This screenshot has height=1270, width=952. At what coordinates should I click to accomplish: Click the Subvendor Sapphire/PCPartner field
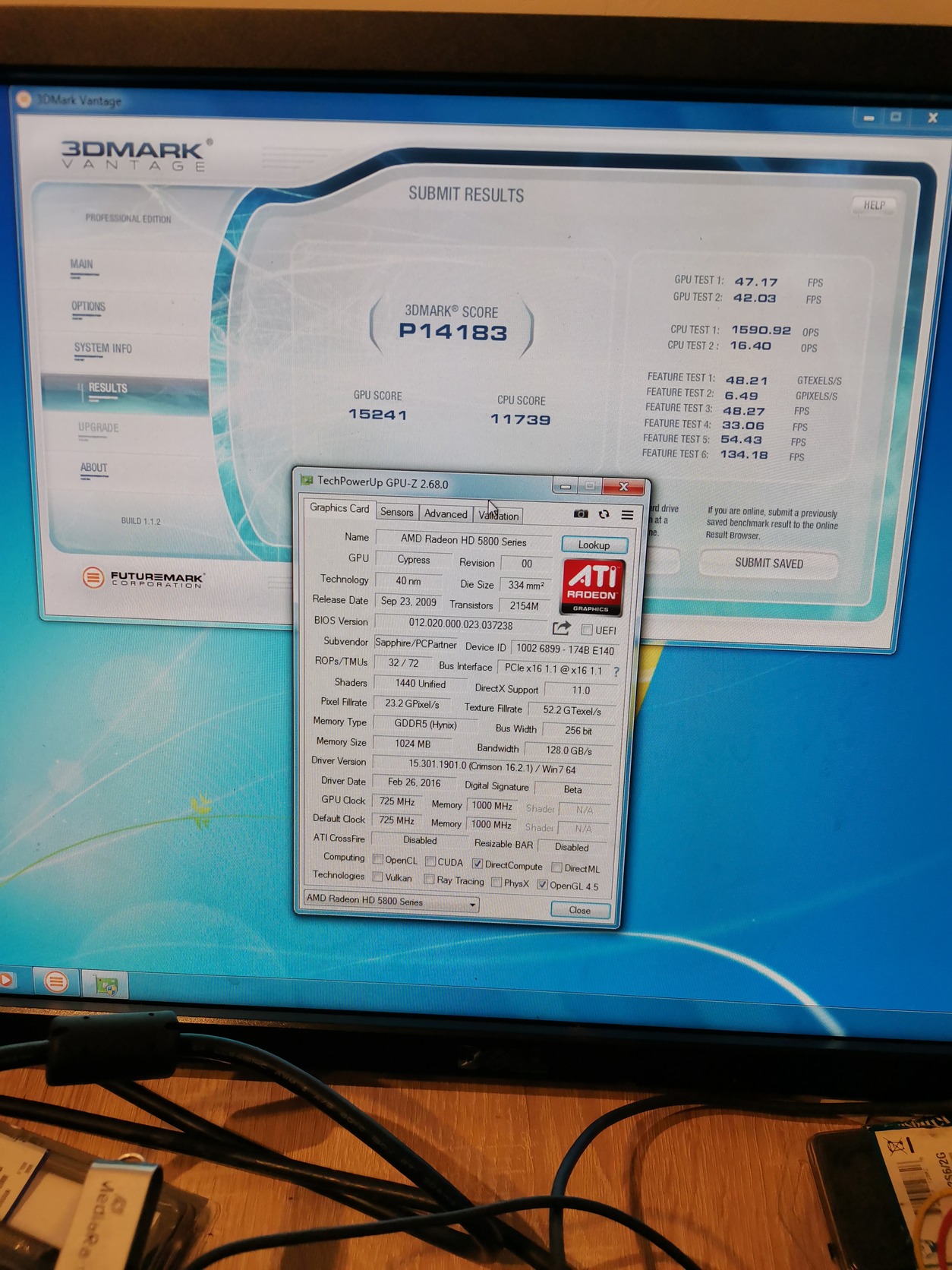click(416, 643)
